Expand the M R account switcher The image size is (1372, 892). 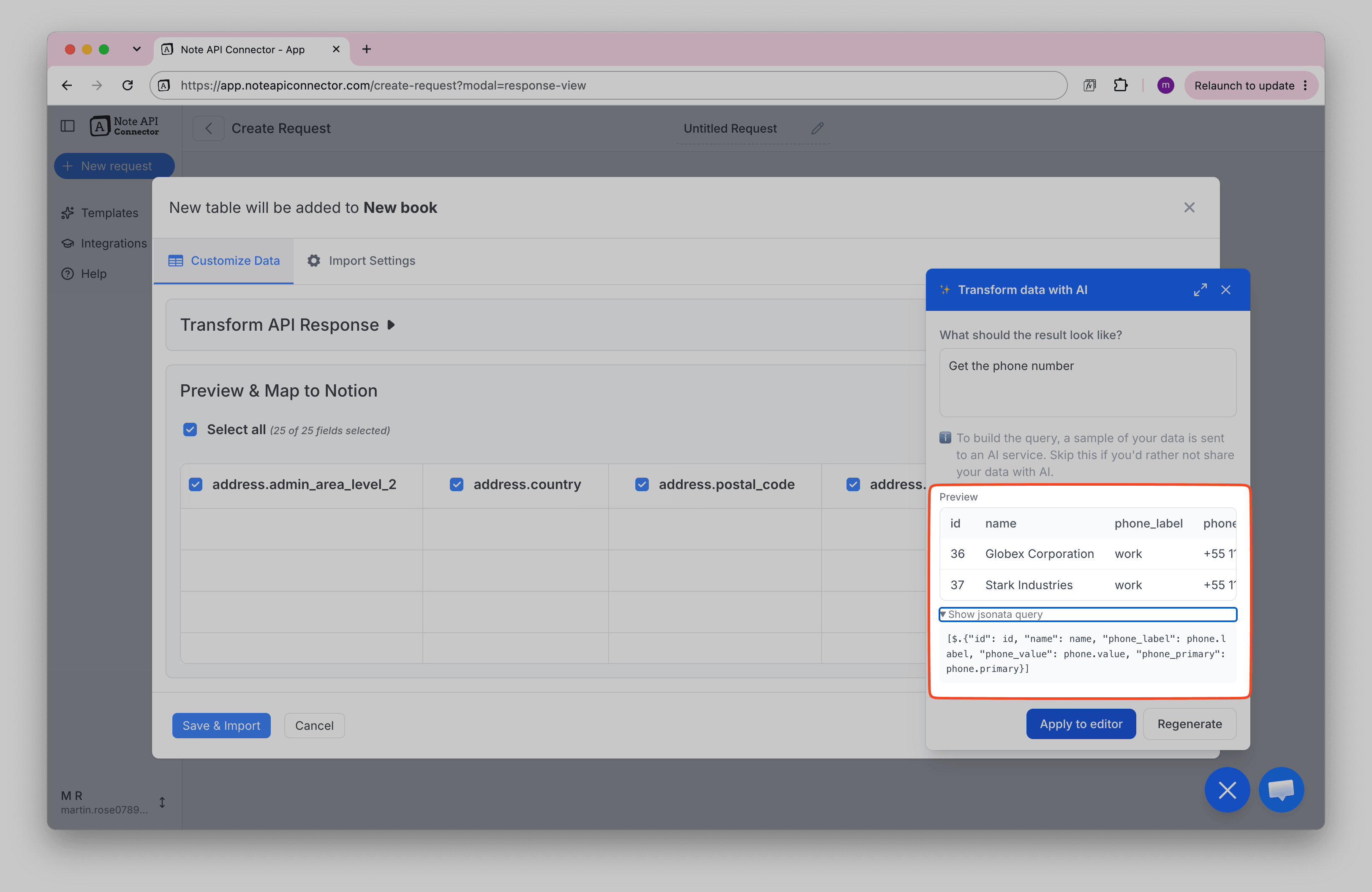point(162,802)
